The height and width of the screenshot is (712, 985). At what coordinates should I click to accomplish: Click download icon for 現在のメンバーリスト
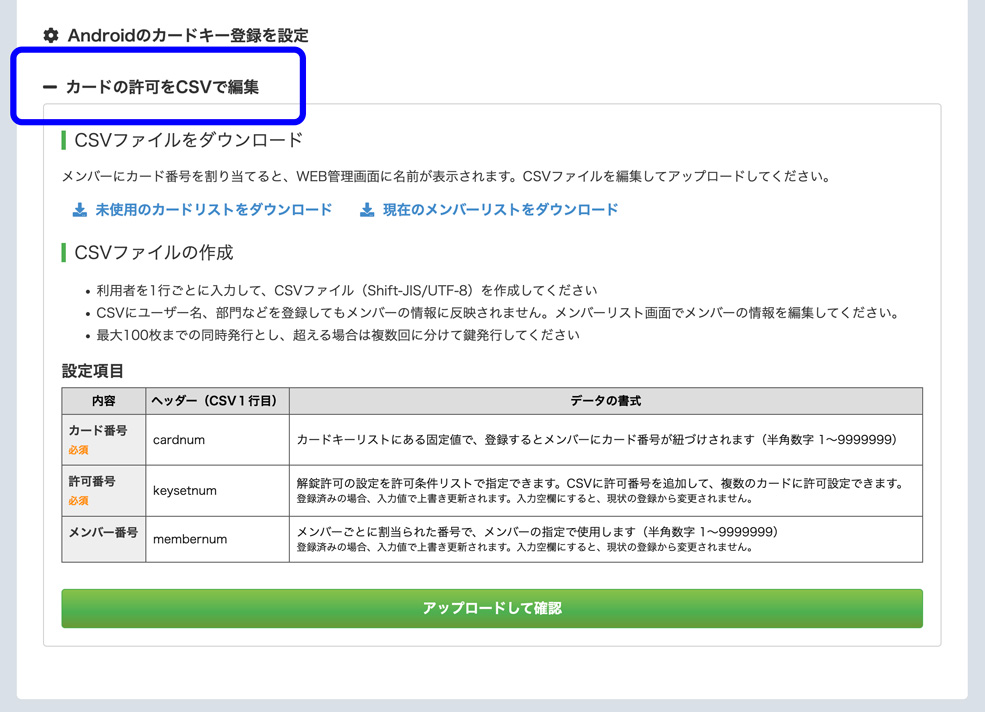pyautogui.click(x=367, y=210)
